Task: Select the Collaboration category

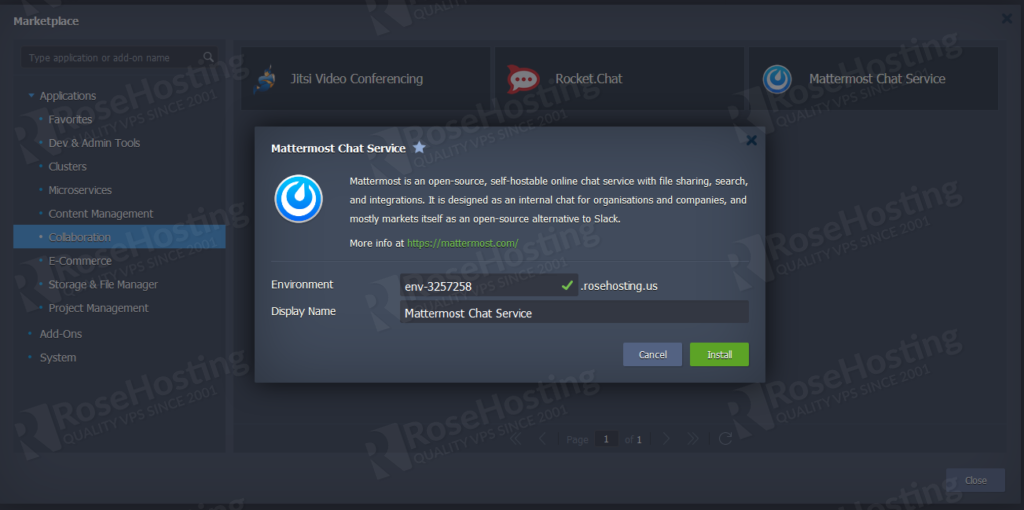Action: [80, 237]
